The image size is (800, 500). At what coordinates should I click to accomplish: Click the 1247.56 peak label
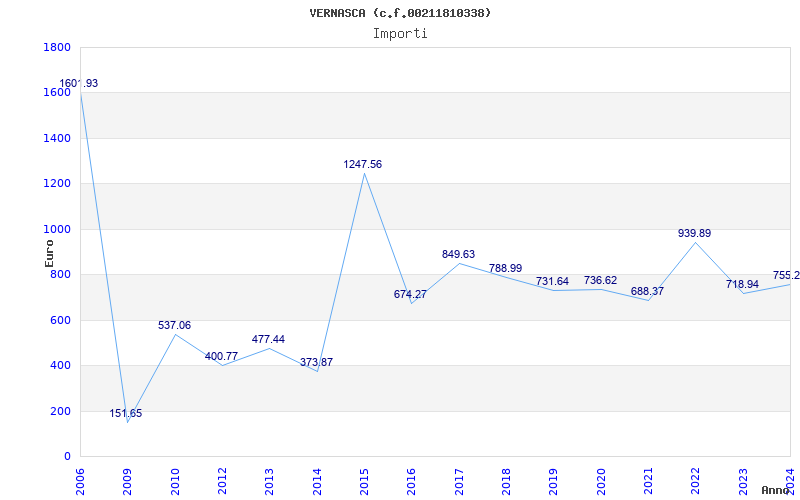363,165
